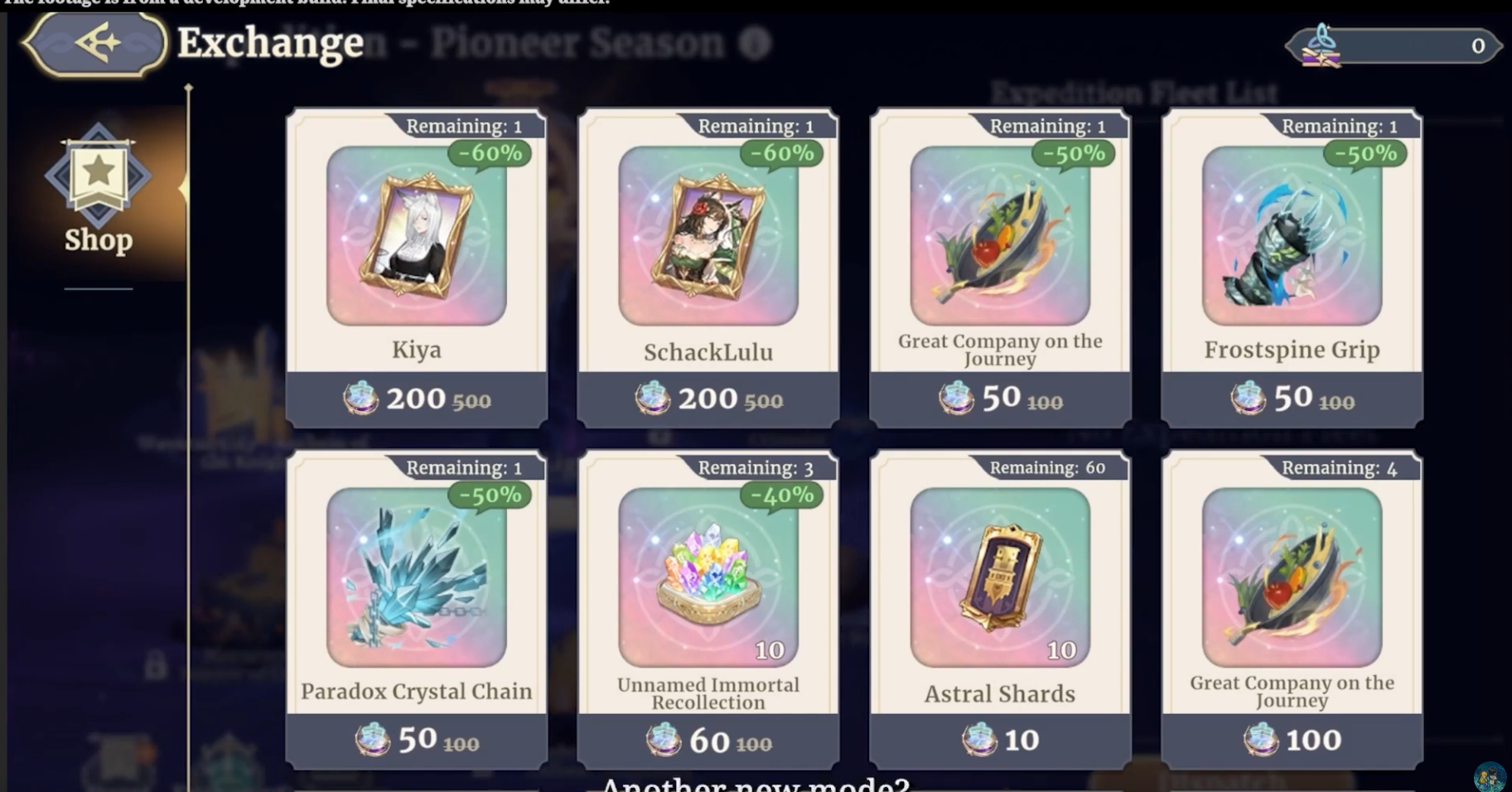
Task: Buy Kiya for 200 tokens
Action: coord(416,399)
